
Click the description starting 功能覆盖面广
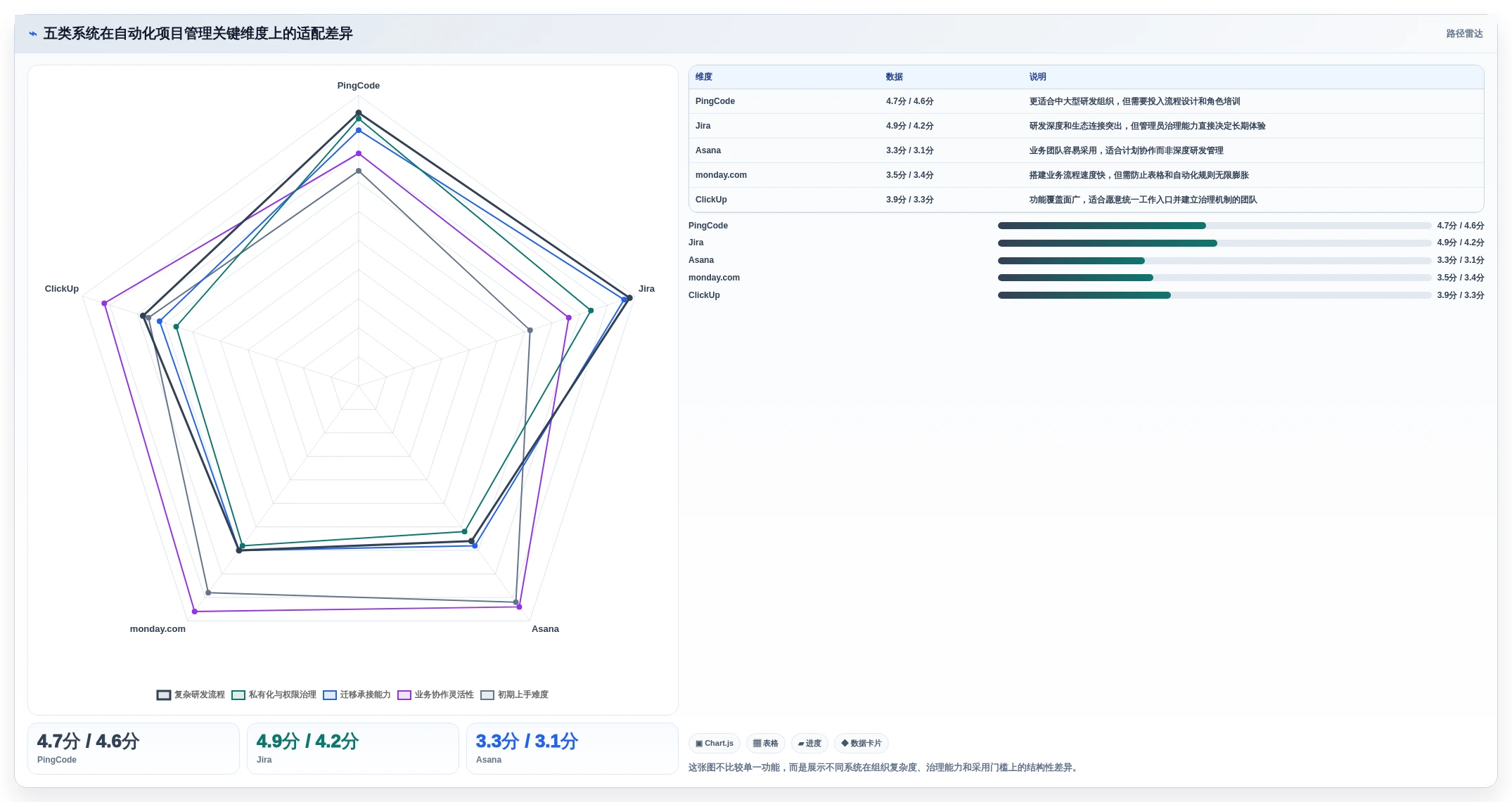pyautogui.click(x=1143, y=200)
